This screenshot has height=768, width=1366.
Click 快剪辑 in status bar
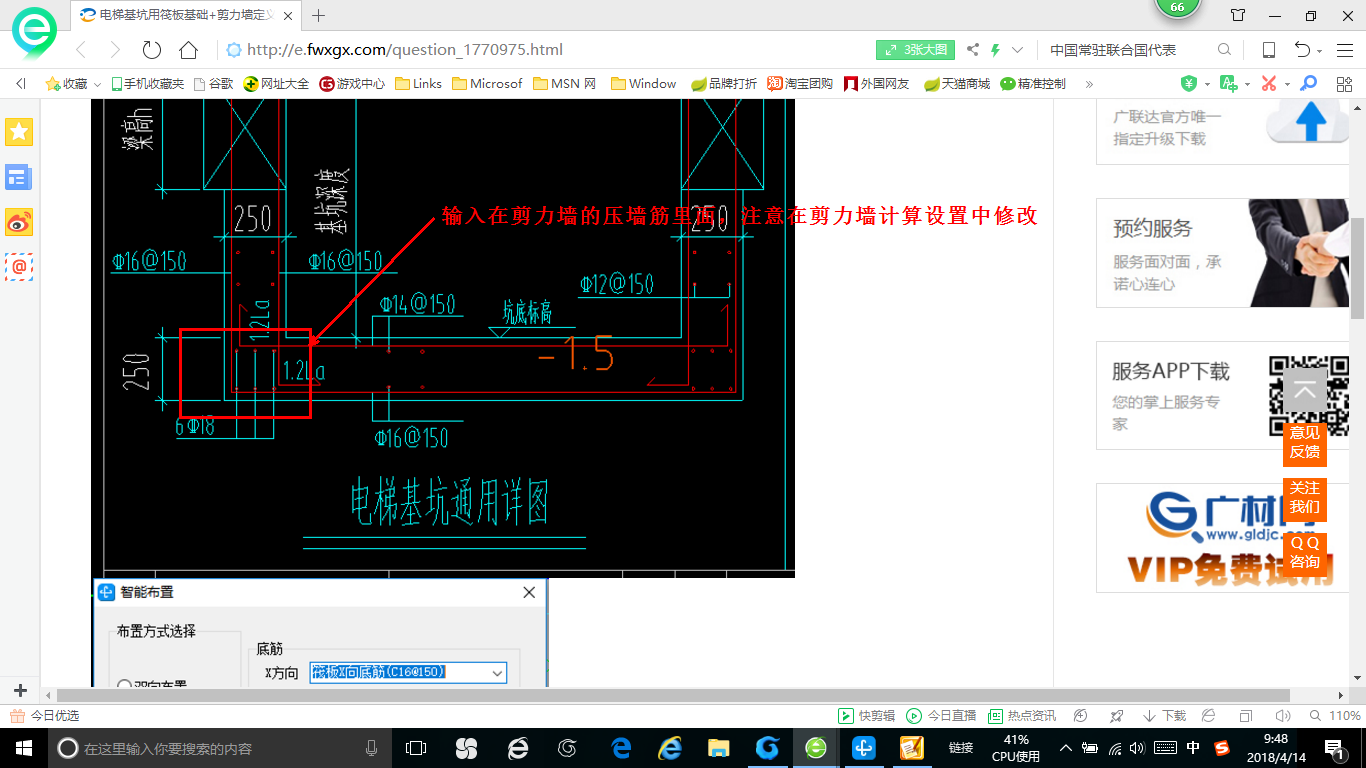coord(866,716)
